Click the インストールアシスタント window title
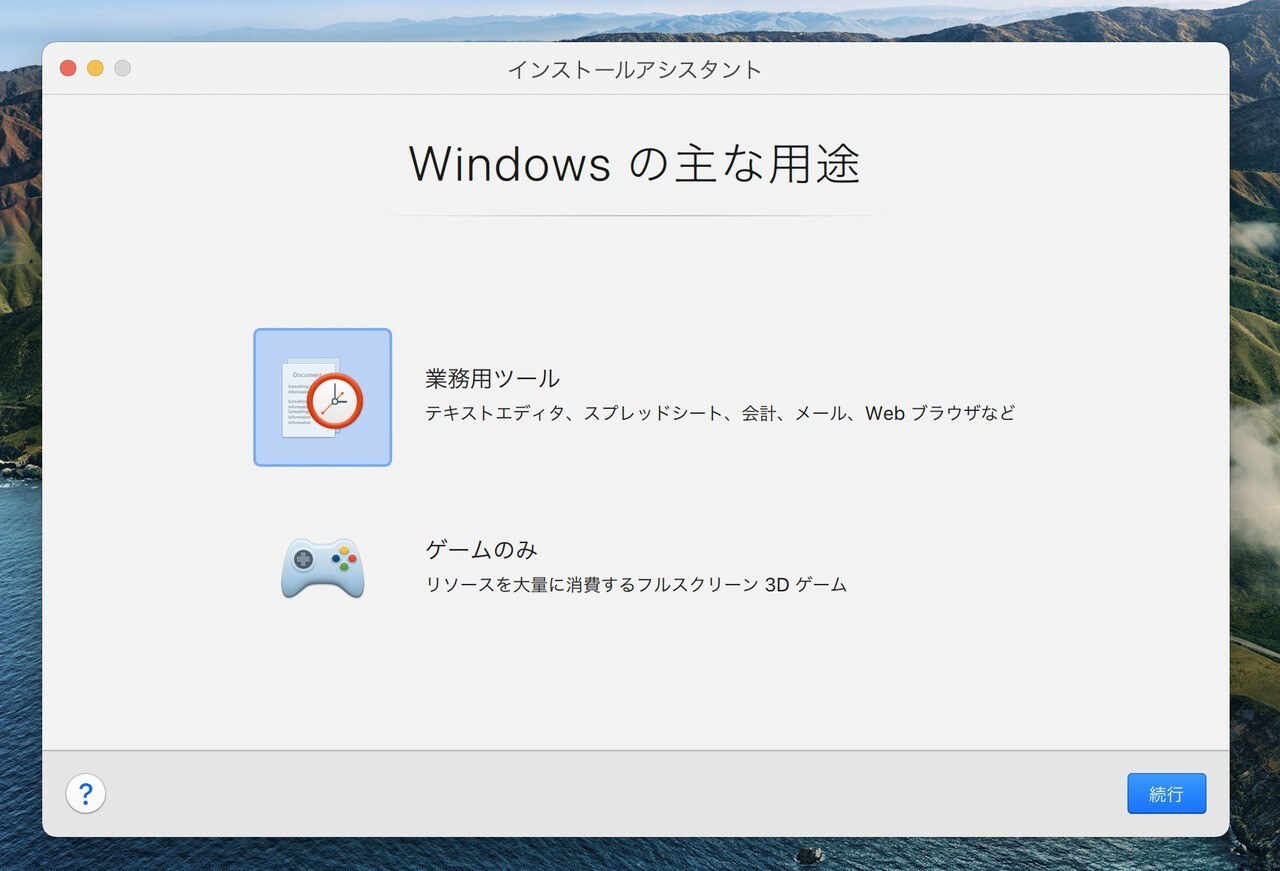Screen dimensions: 1280x871 coord(635,69)
